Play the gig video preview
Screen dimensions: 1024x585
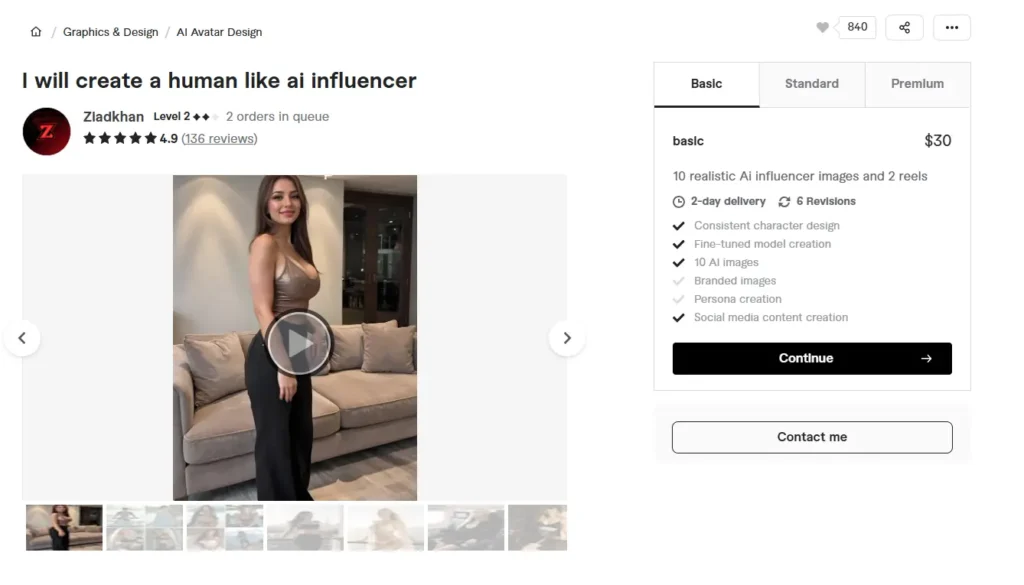tap(299, 343)
